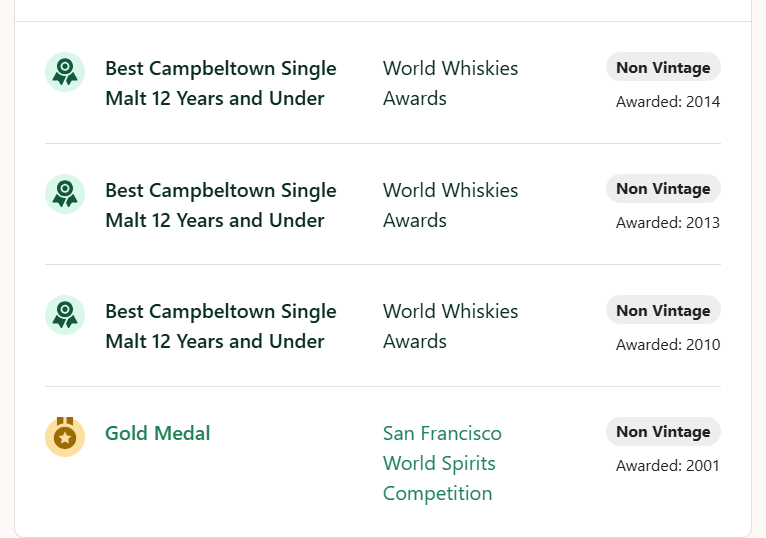766x538 pixels.
Task: Select the Non Vintage badge for 2010
Action: pyautogui.click(x=663, y=310)
